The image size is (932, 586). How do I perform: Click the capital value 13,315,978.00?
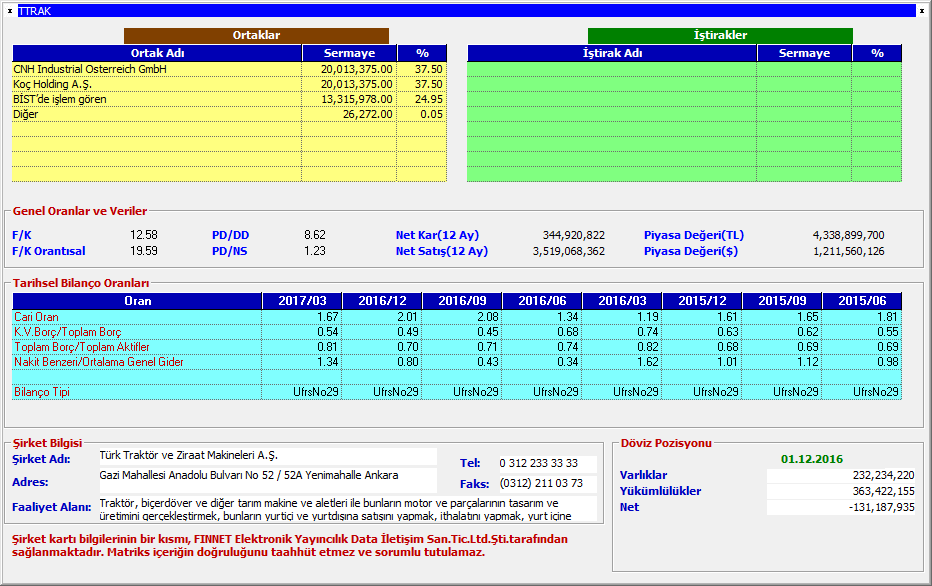coord(357,99)
